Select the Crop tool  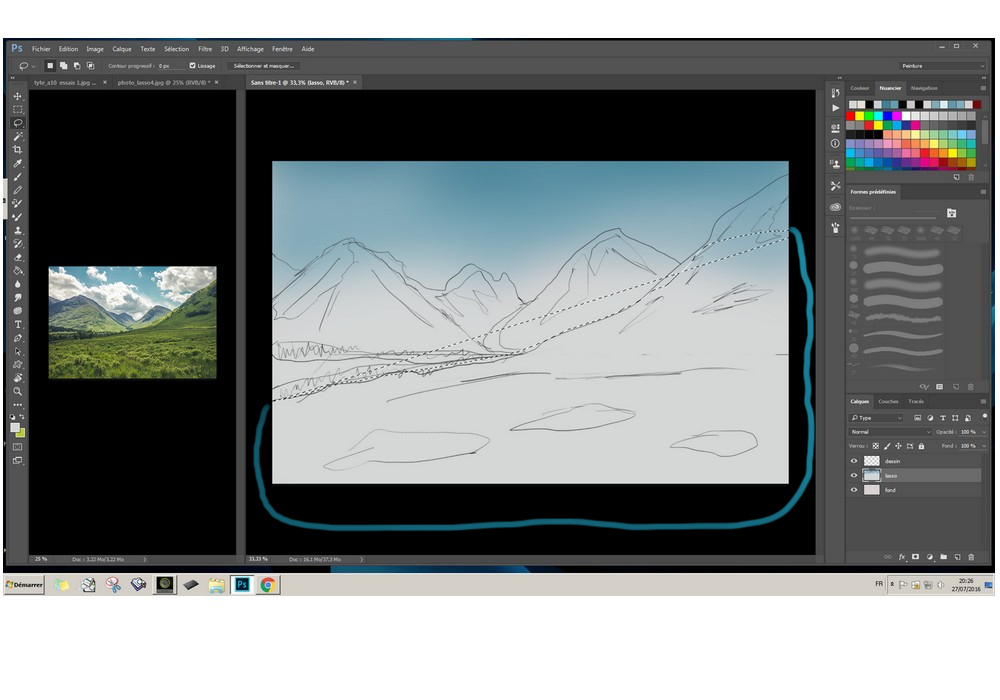coord(17,149)
